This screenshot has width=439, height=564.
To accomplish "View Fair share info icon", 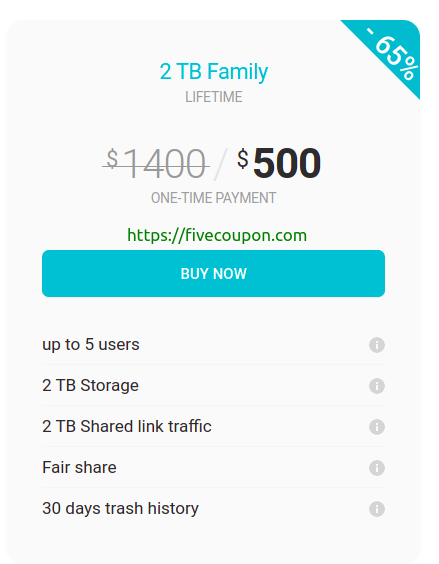I will click(377, 468).
